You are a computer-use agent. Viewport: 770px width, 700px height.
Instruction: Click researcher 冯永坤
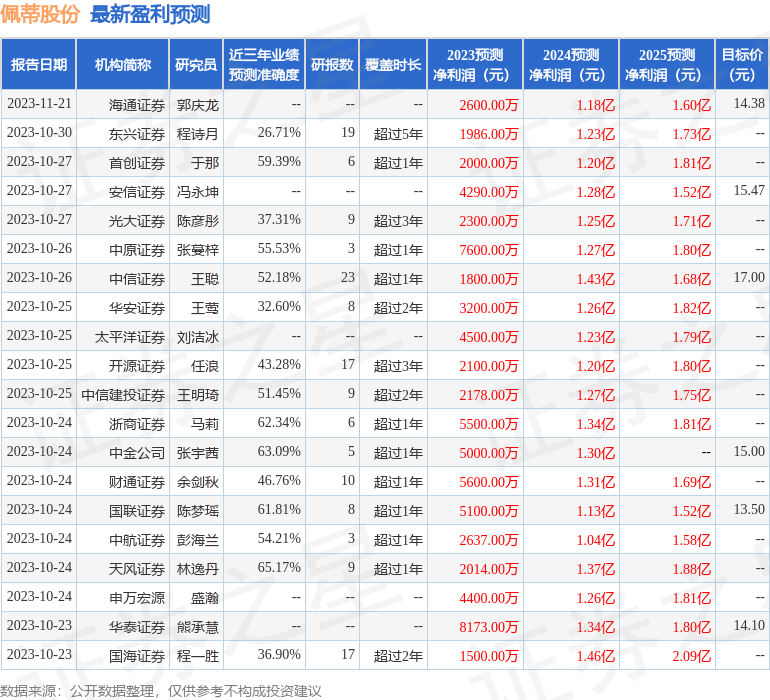point(197,192)
